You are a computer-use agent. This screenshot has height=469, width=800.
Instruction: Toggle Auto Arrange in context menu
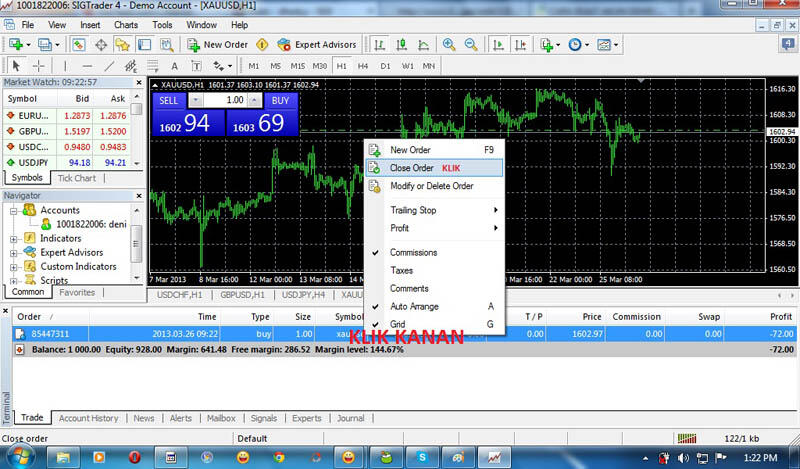(435, 306)
